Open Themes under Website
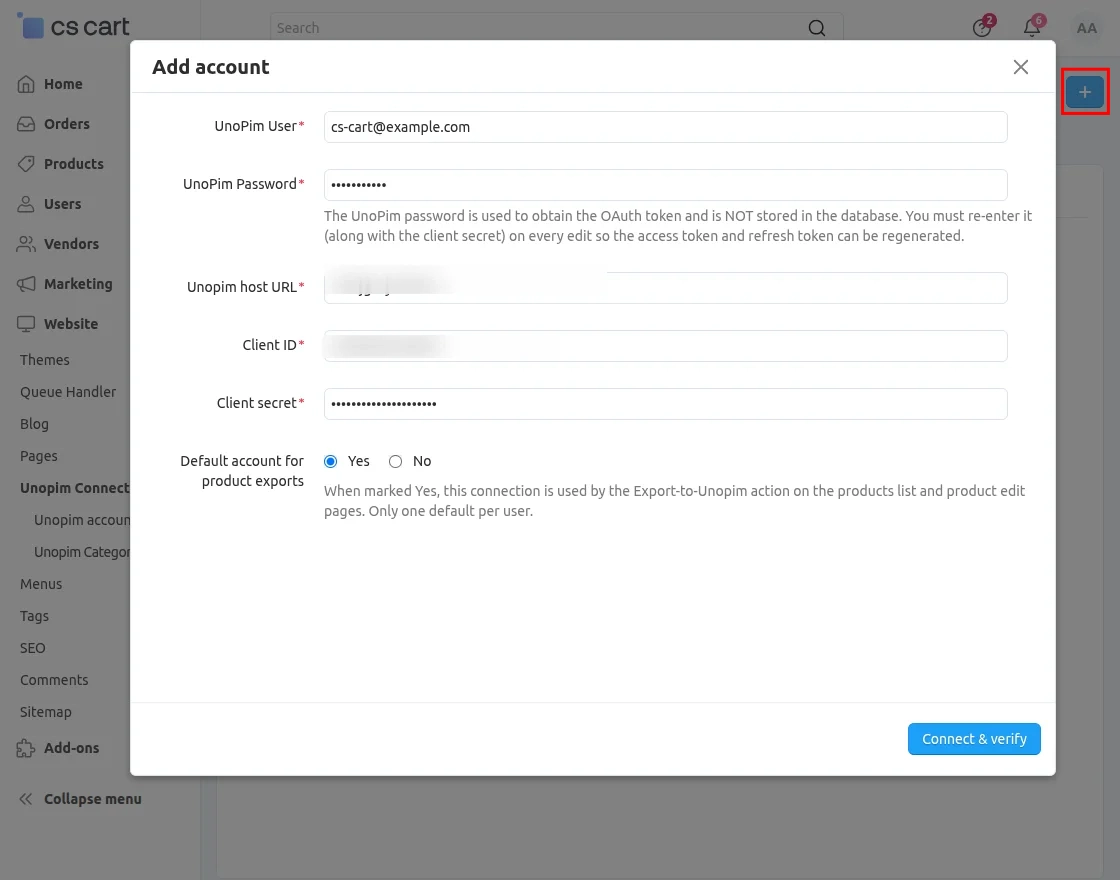1120x880 pixels. pos(45,360)
